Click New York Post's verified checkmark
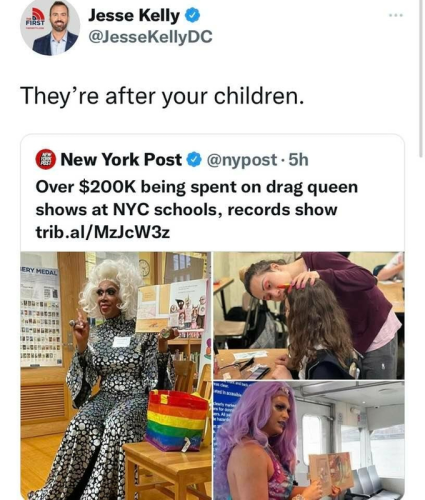The width and height of the screenshot is (425, 500). tap(194, 160)
